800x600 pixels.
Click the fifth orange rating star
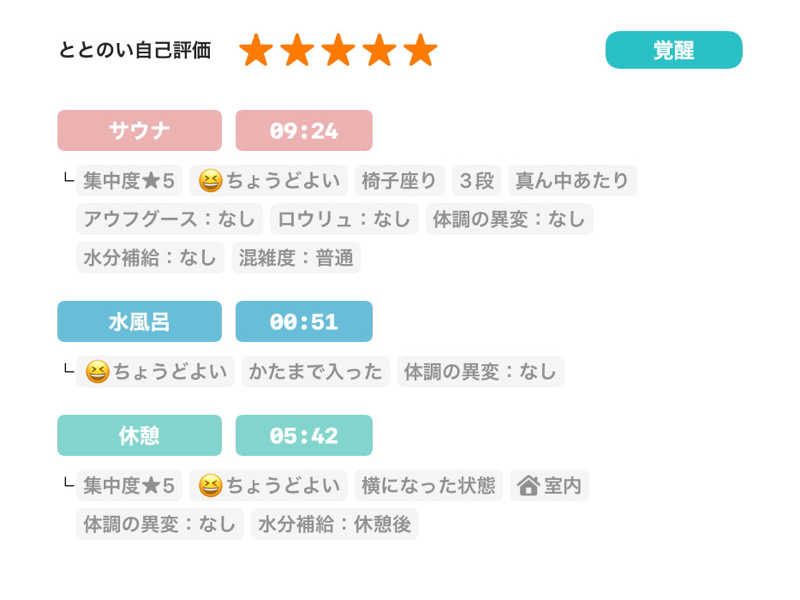coord(421,50)
